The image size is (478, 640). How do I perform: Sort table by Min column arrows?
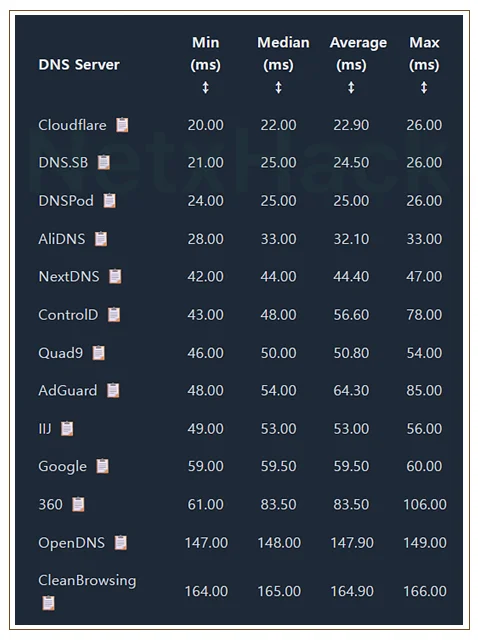point(205,87)
